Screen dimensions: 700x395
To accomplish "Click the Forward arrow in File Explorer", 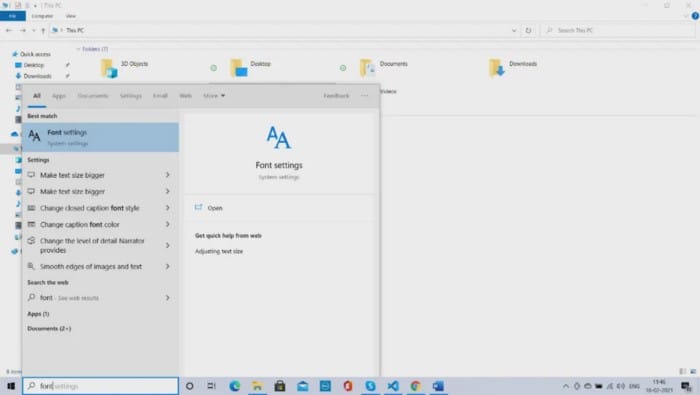I will 23,30.
